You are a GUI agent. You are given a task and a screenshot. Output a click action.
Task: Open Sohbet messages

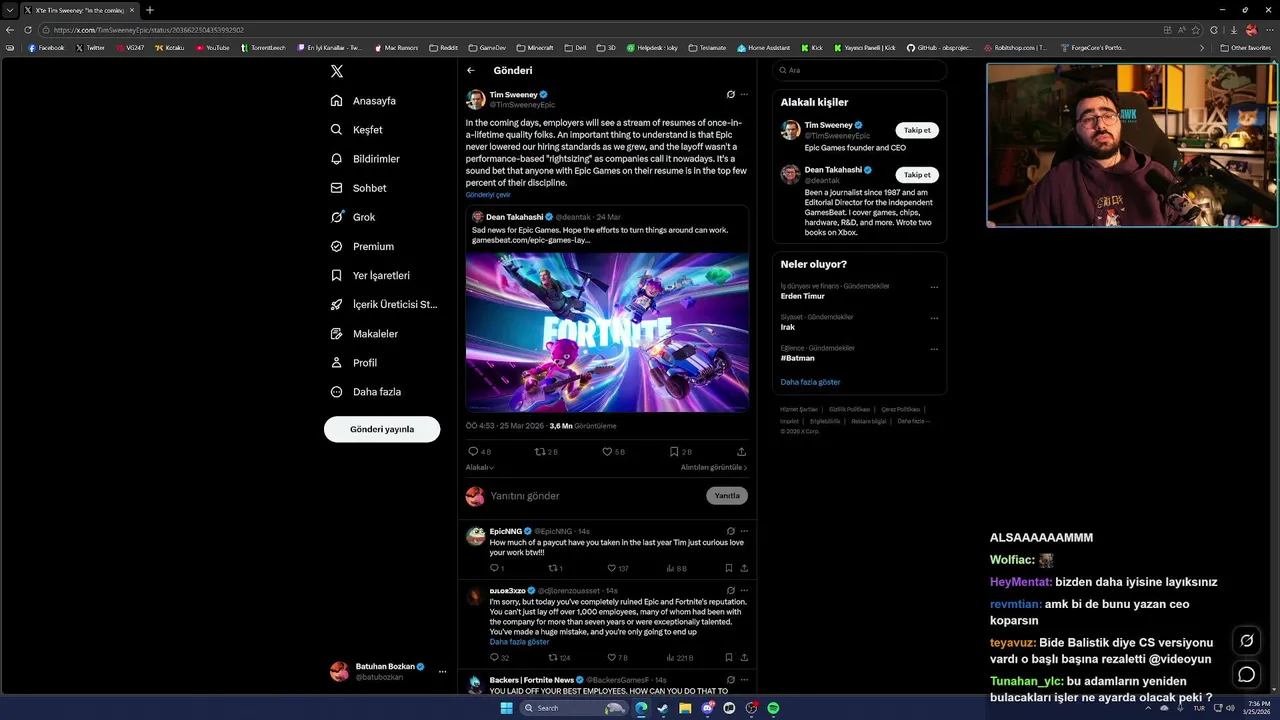point(358,188)
